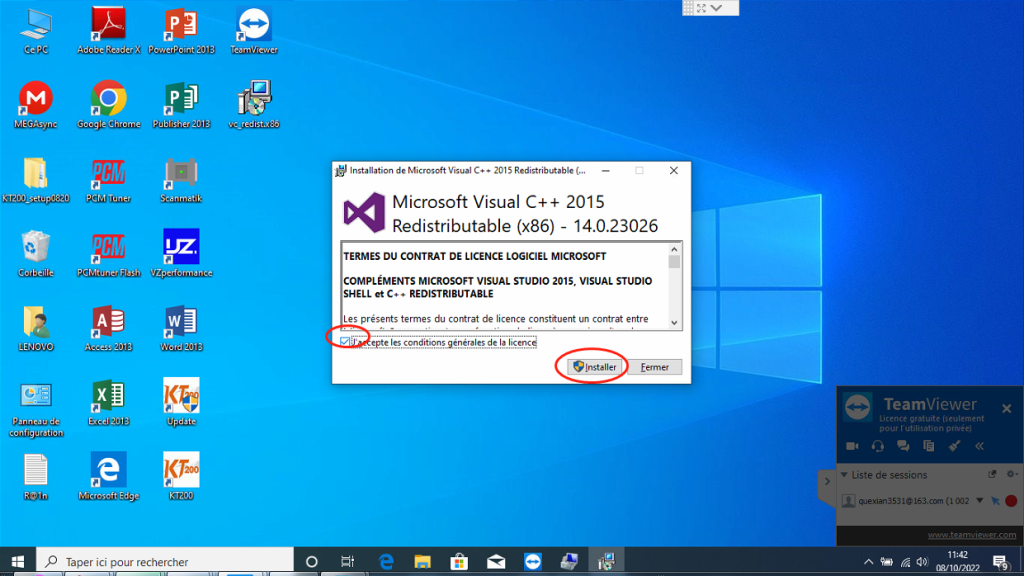The height and width of the screenshot is (576, 1024).
Task: Click TeamViewer remote control tool icon
Action: tap(954, 446)
